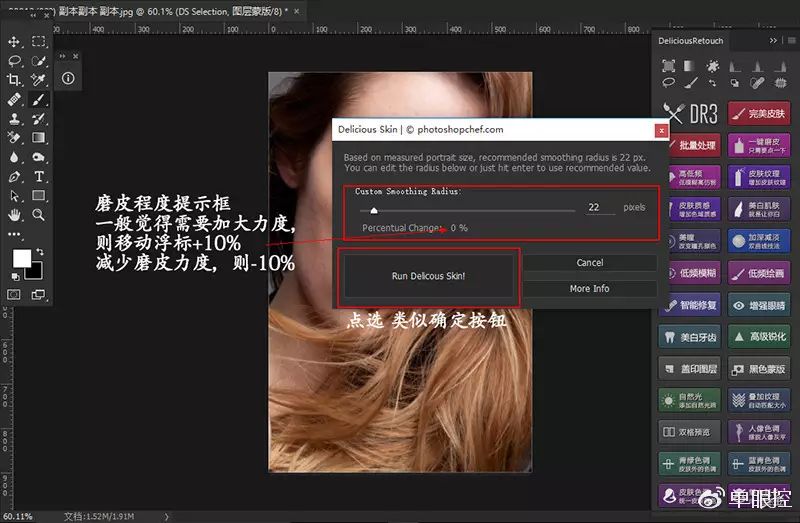Select the Hand tool
The width and height of the screenshot is (800, 523).
(14, 215)
